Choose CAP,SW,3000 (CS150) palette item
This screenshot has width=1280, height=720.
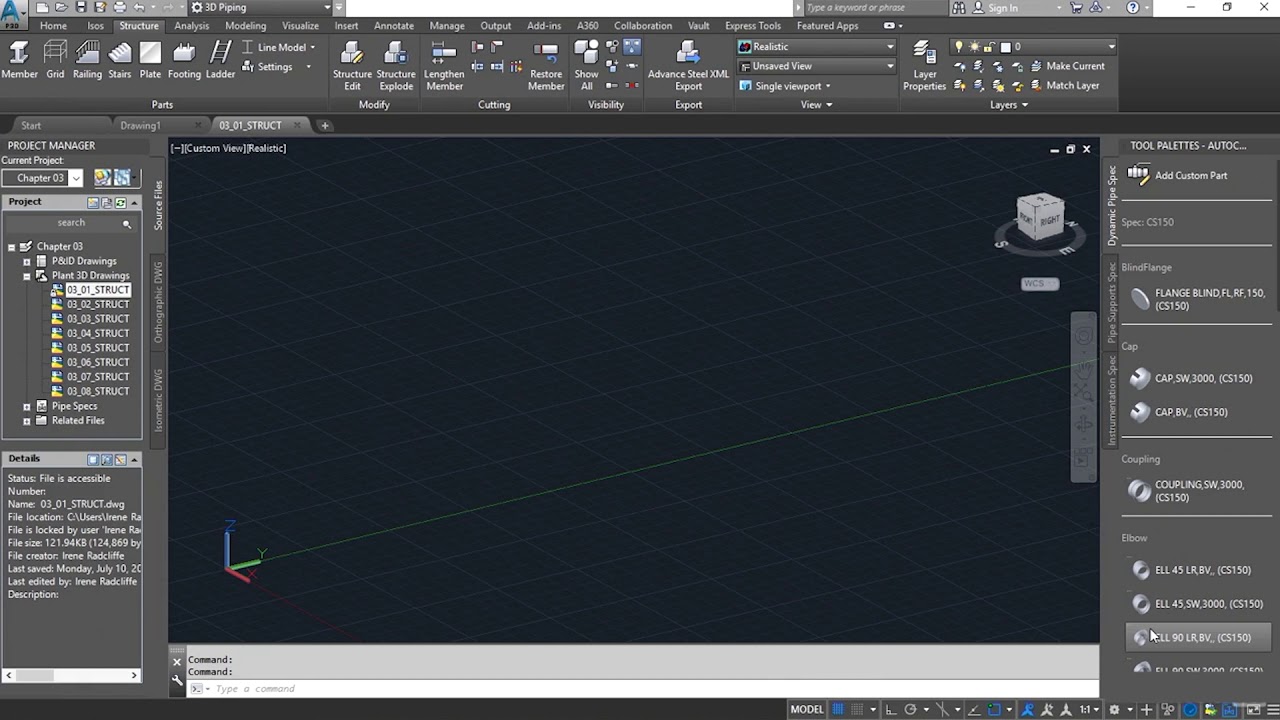tap(1198, 378)
